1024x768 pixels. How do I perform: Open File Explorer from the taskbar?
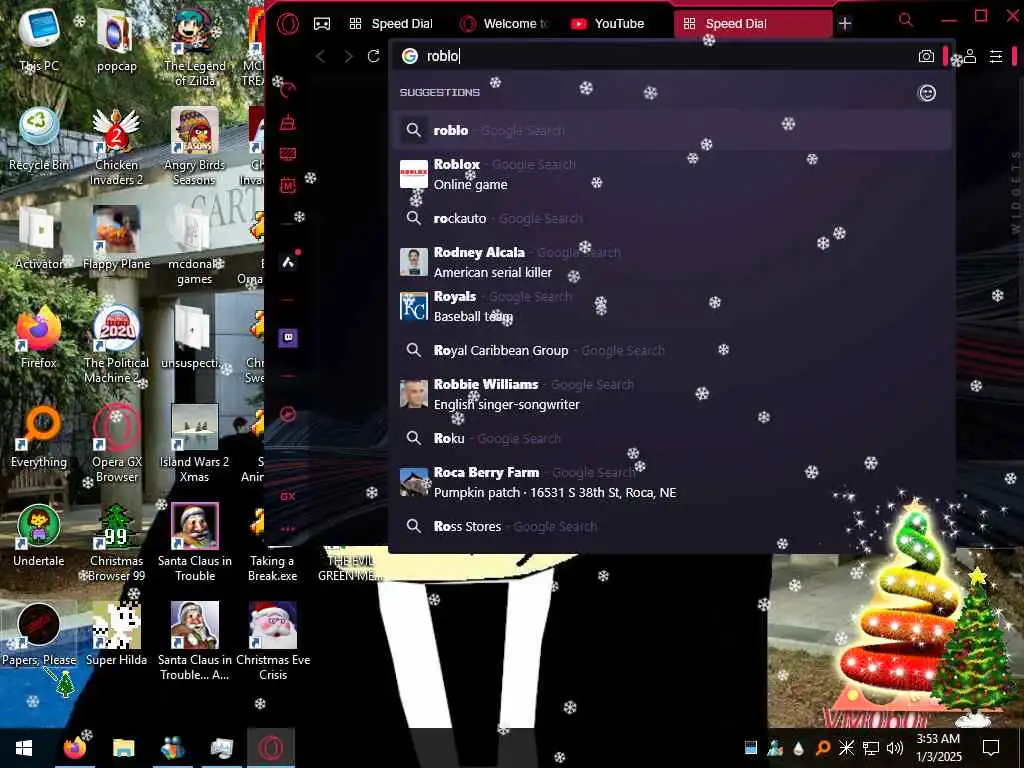click(123, 748)
